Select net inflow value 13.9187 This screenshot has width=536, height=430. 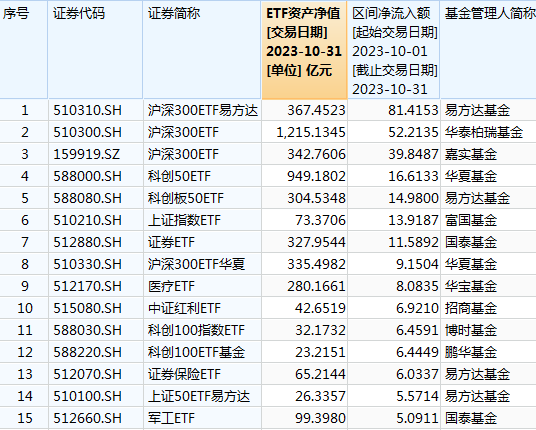pyautogui.click(x=413, y=220)
